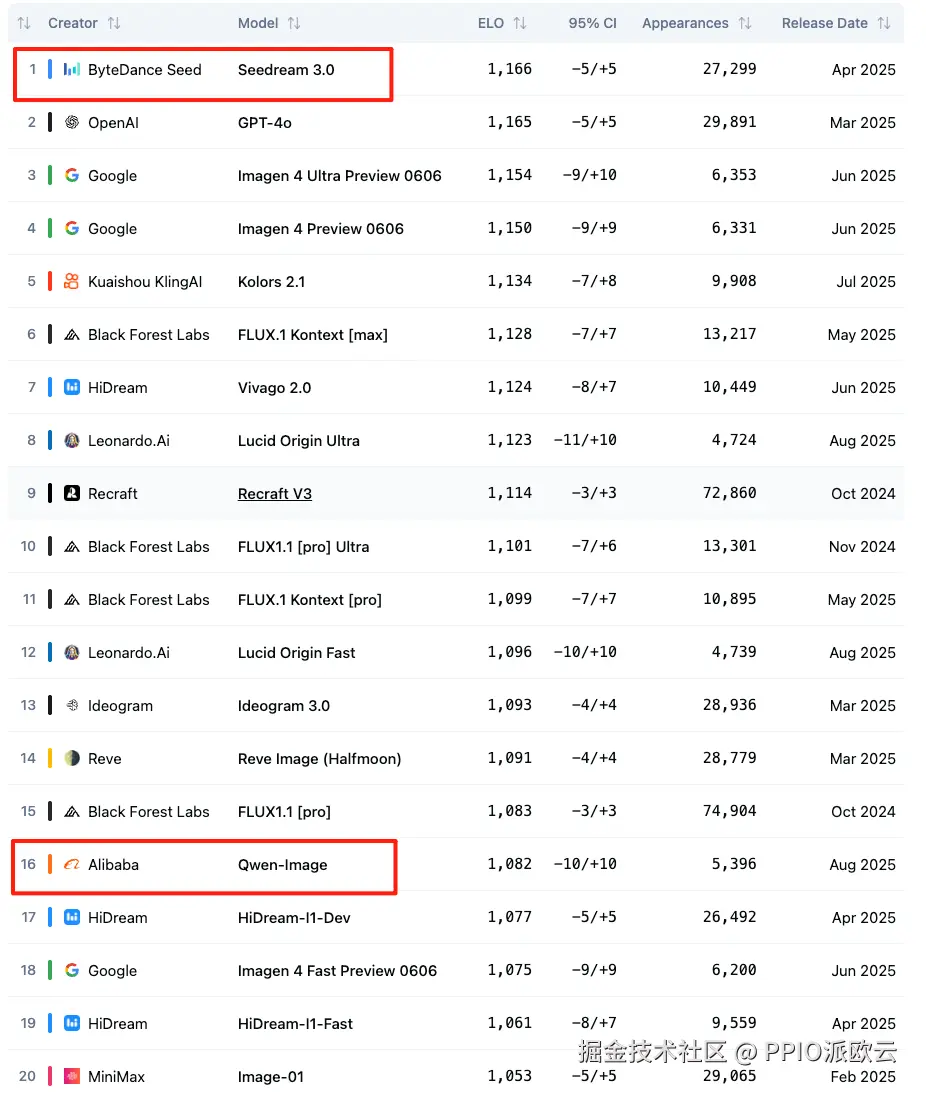Click the ELO value 1,082 for Qwen-Image
The height and width of the screenshot is (1094, 926).
click(509, 864)
